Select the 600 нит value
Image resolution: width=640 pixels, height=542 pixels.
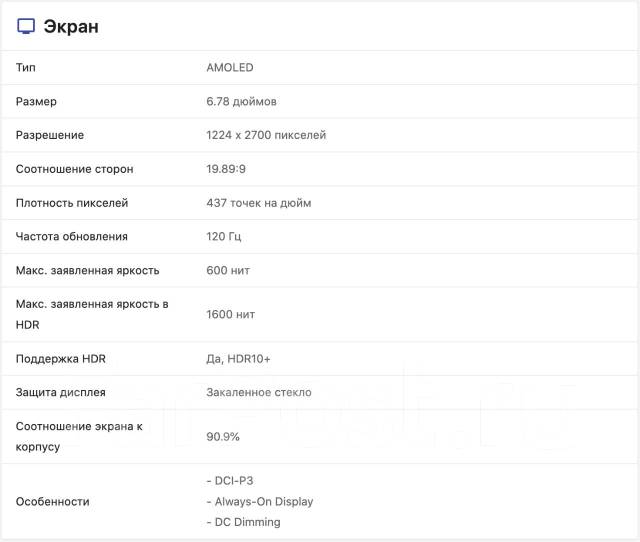pyautogui.click(x=228, y=270)
